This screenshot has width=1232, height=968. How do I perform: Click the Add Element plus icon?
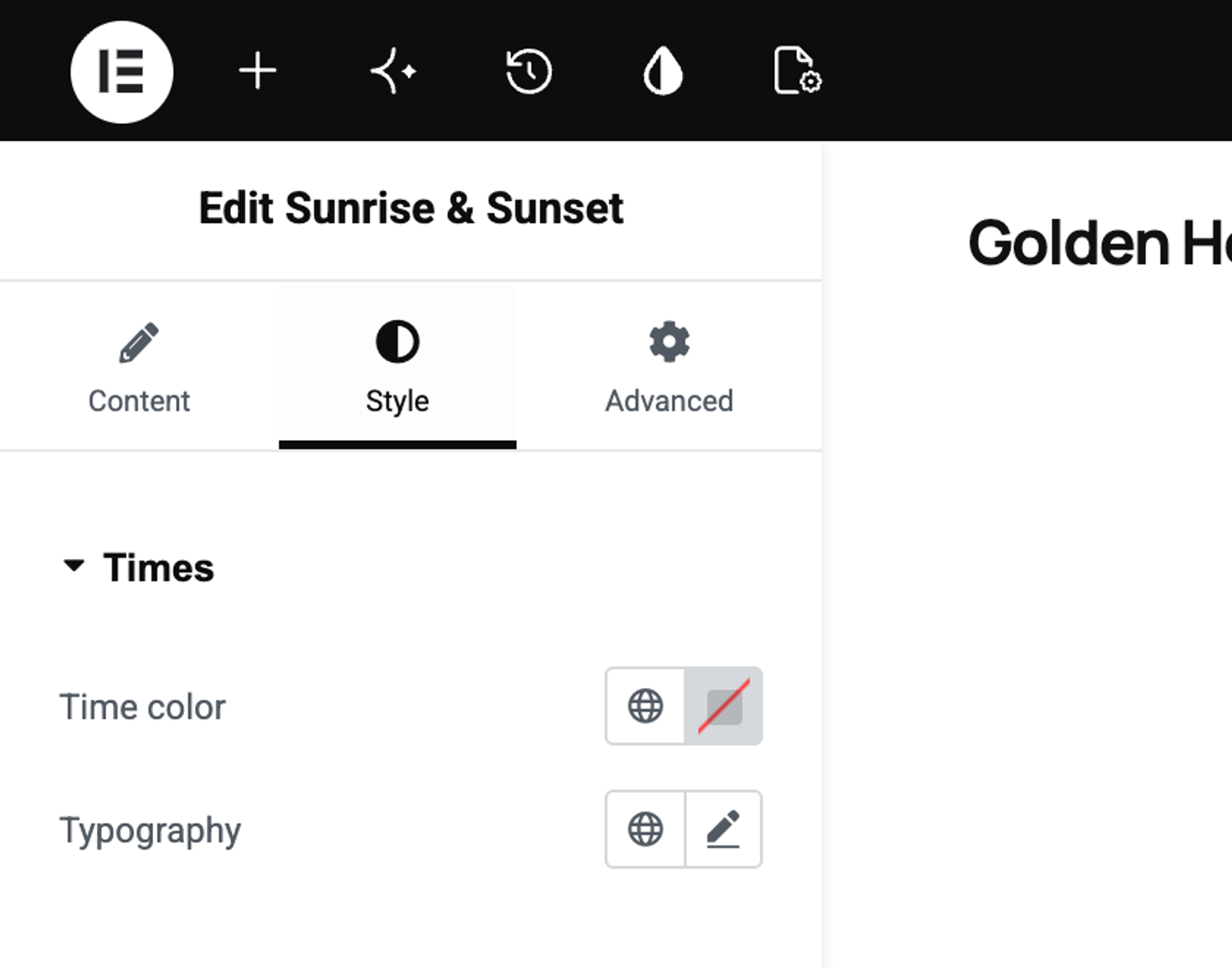pyautogui.click(x=257, y=71)
